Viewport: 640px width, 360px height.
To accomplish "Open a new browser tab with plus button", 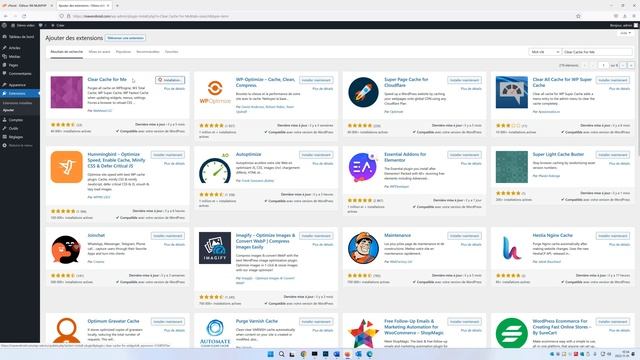I will [117, 6].
